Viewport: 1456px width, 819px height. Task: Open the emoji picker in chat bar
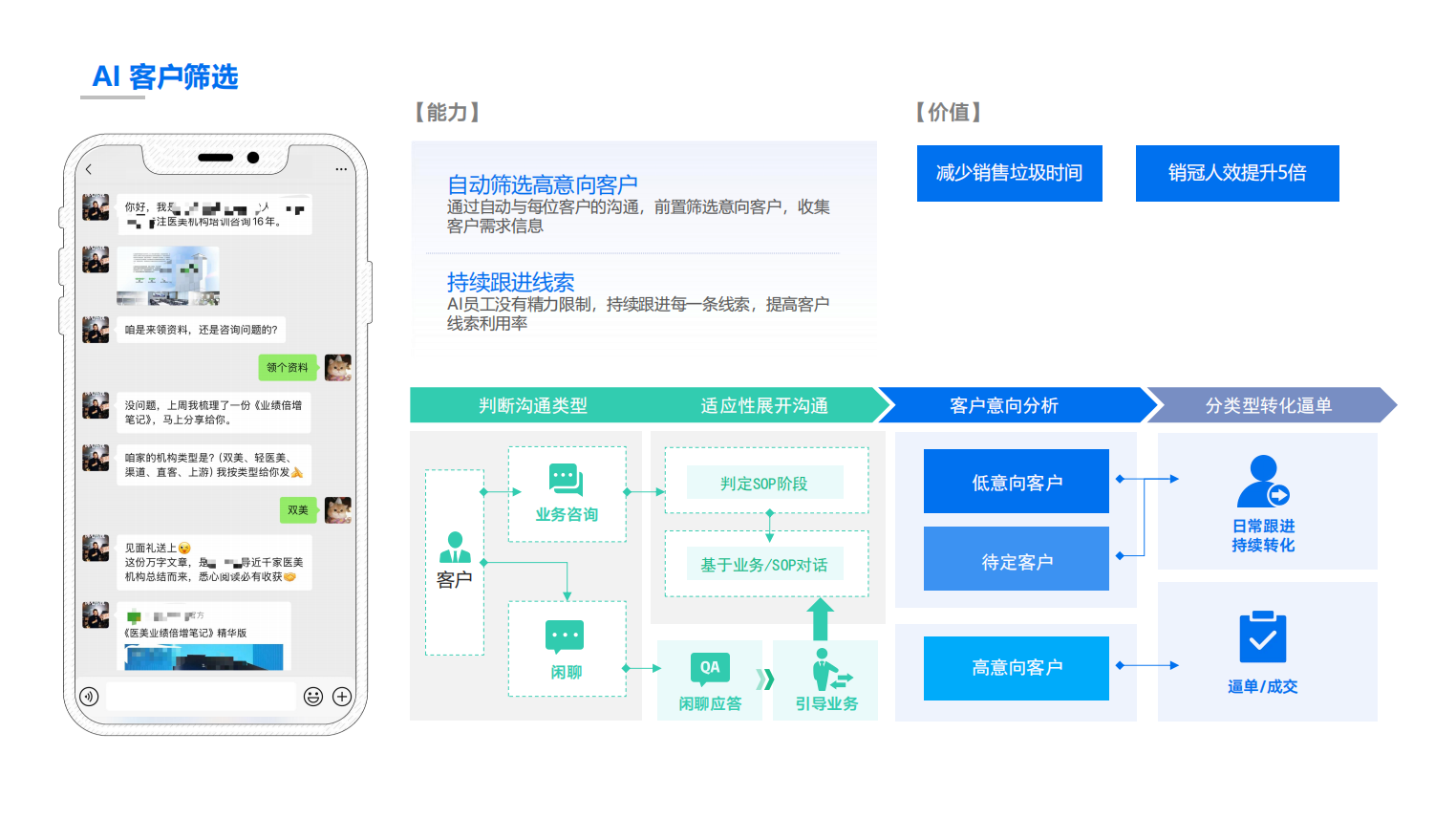[312, 697]
